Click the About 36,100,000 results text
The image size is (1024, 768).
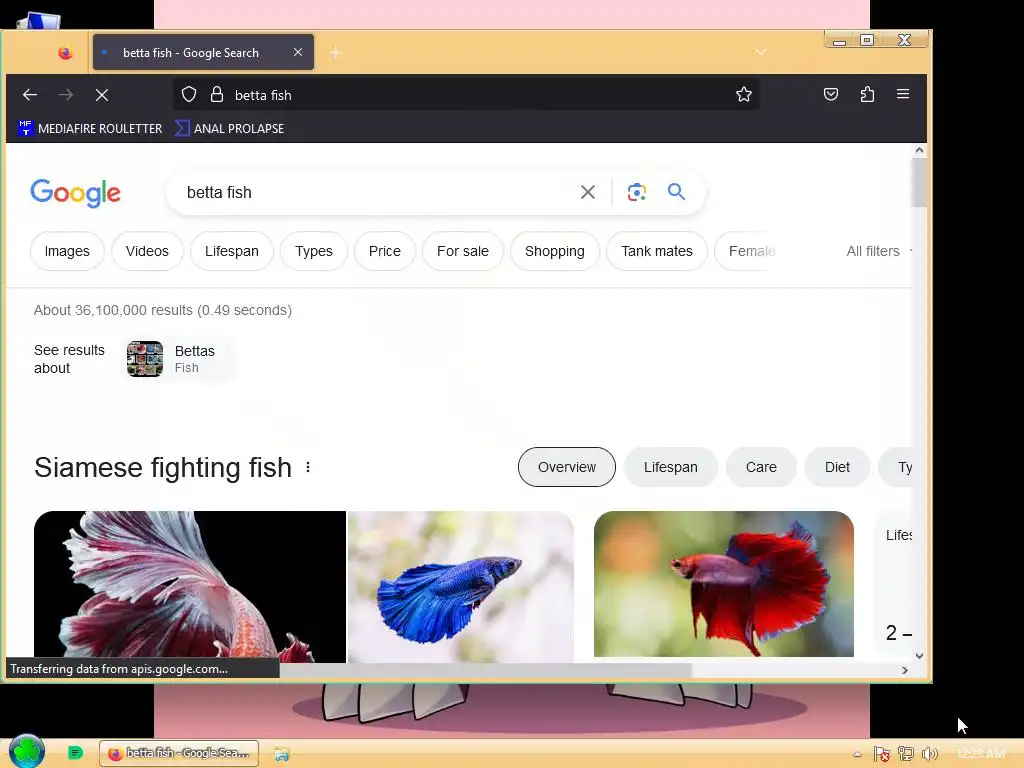click(x=163, y=310)
